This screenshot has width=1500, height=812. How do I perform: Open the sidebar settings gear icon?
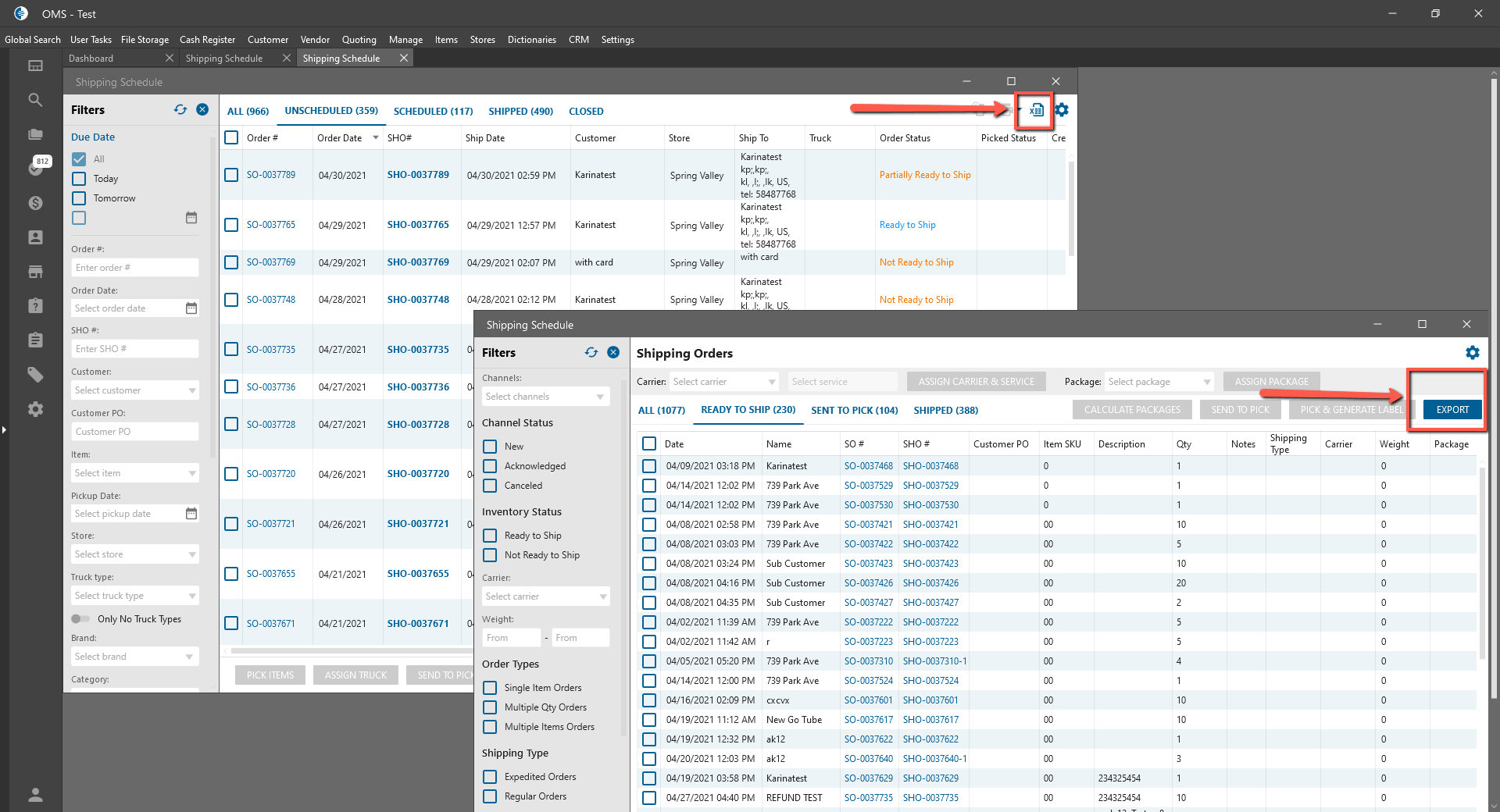click(x=35, y=409)
